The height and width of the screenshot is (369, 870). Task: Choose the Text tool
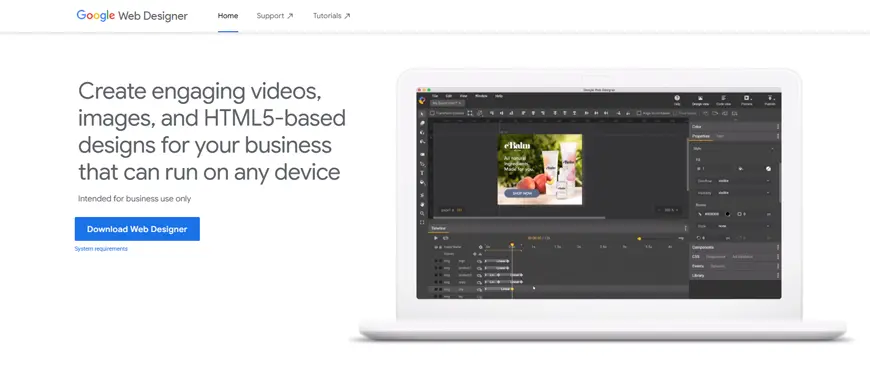point(422,173)
